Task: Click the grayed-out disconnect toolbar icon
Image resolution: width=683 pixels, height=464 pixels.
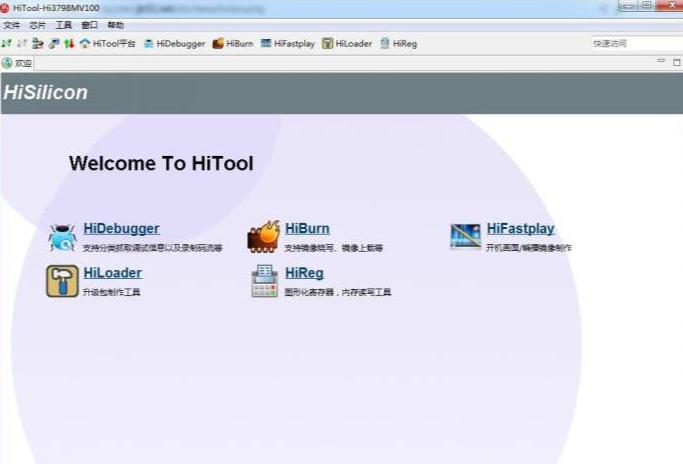Action: 22,44
